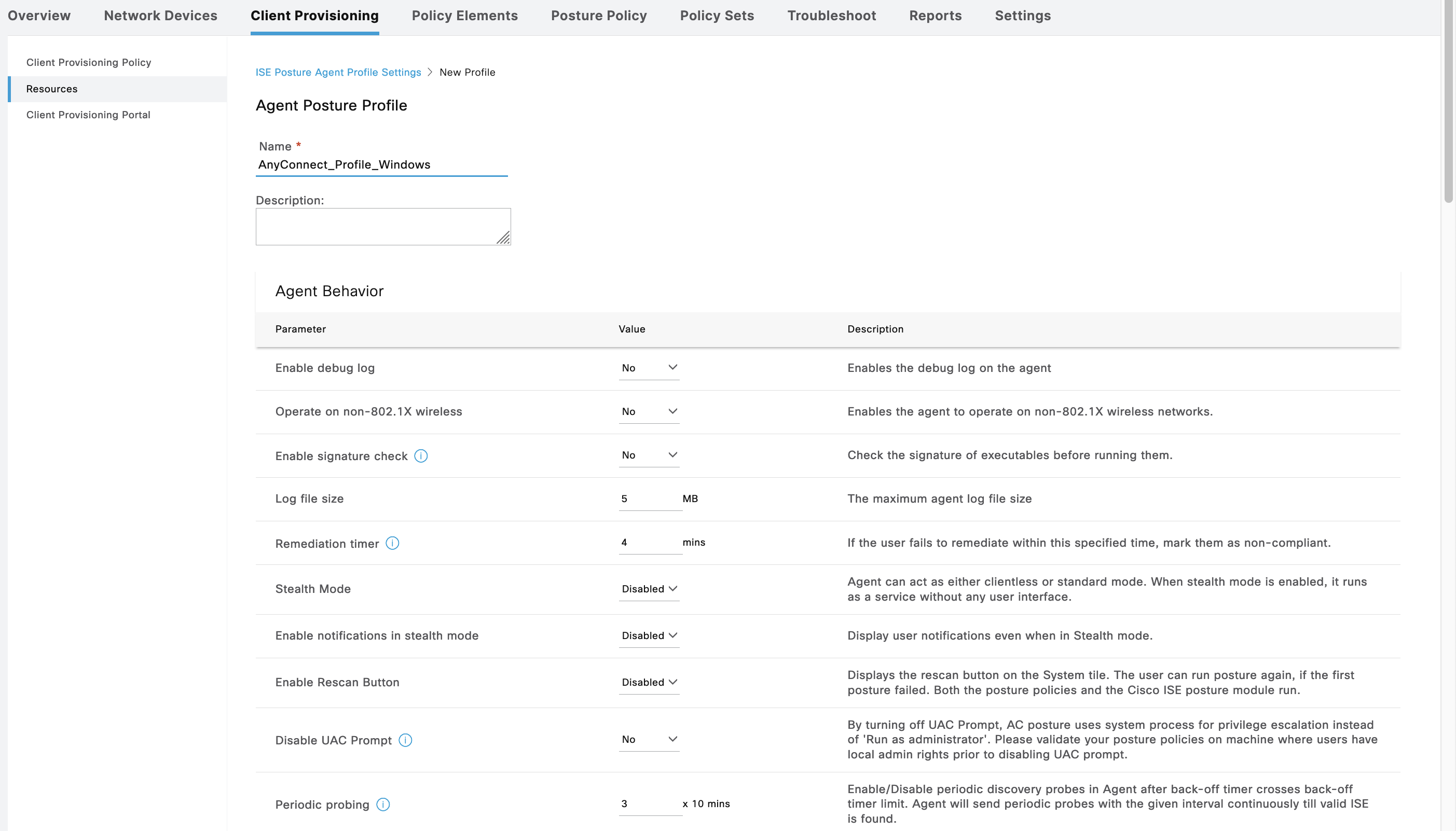
Task: Click info icon next to Disable UAC Prompt
Action: point(405,740)
